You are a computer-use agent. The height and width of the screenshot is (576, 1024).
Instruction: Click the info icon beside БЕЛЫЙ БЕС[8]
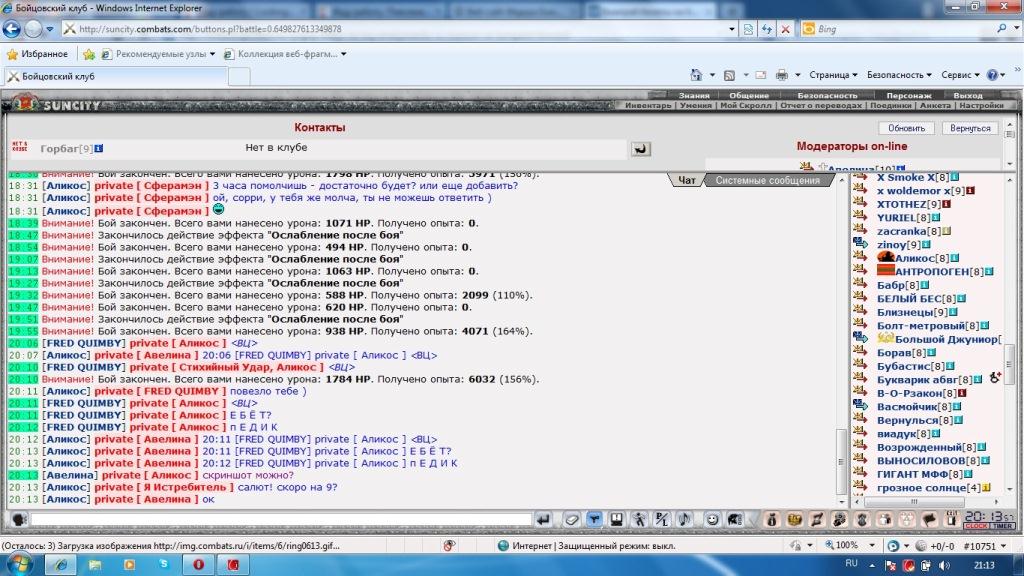[x=961, y=298]
